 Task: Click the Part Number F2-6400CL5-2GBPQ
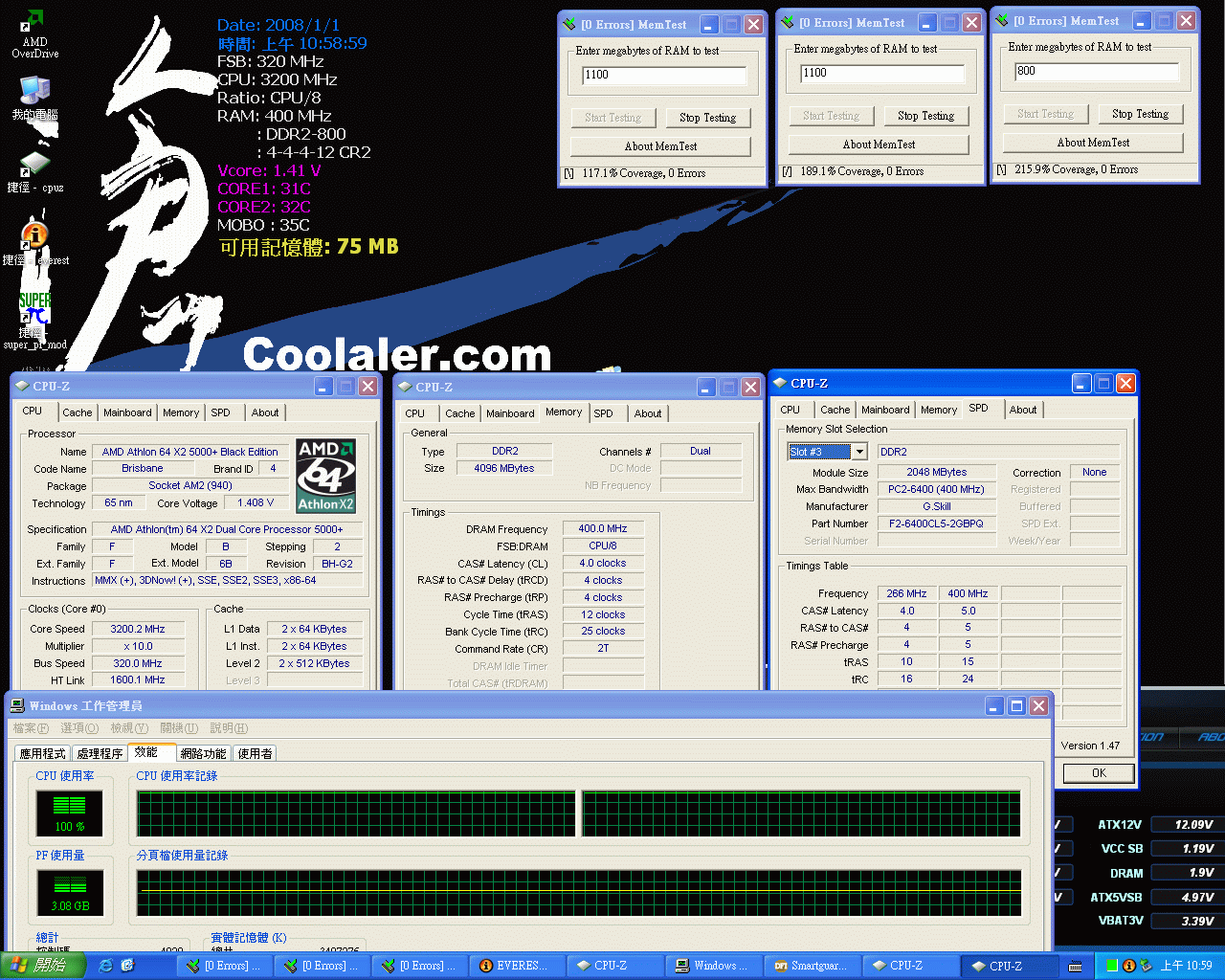click(x=936, y=523)
